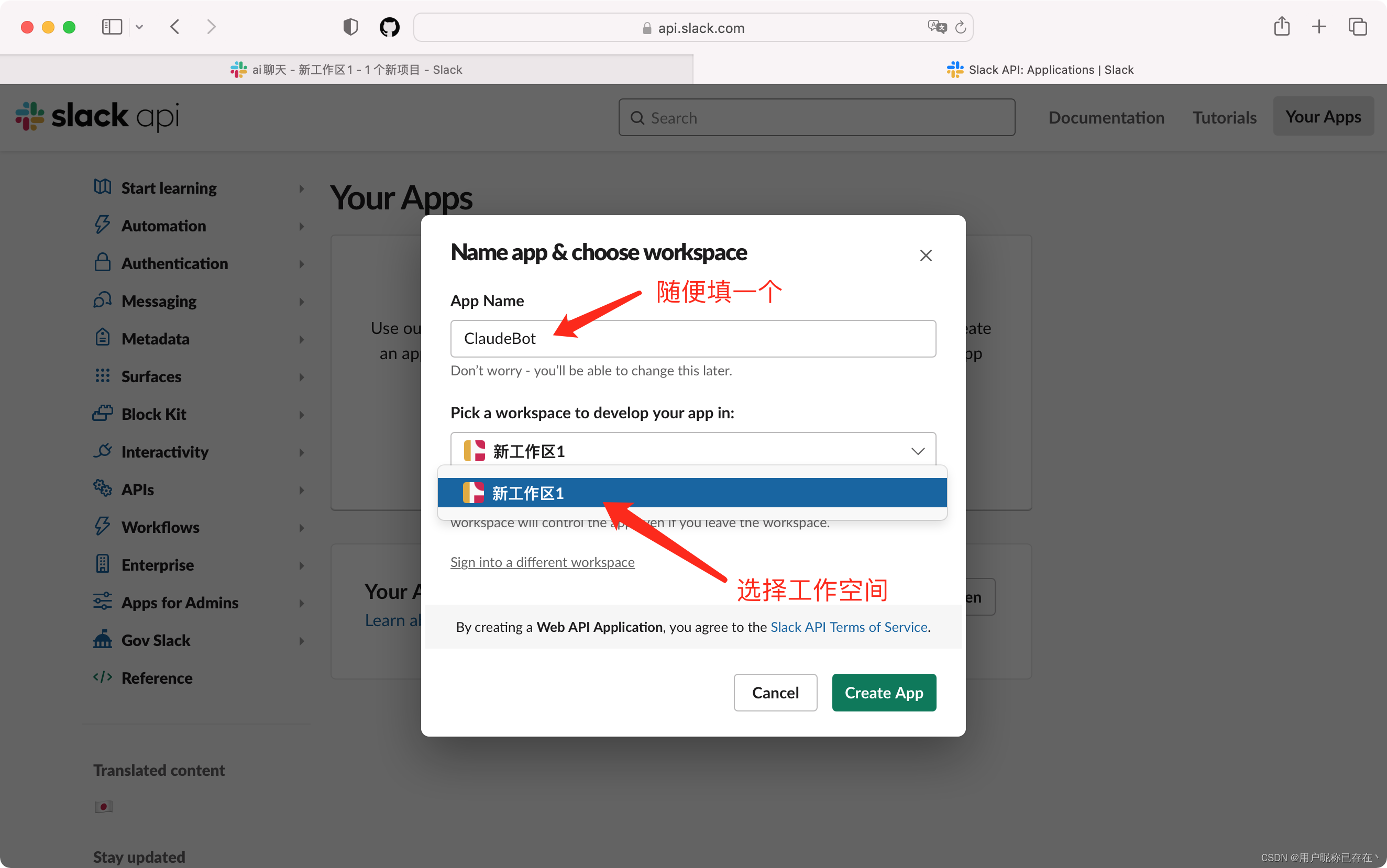The image size is (1387, 868).
Task: Click the Sign into a different workspace link
Action: 543,561
